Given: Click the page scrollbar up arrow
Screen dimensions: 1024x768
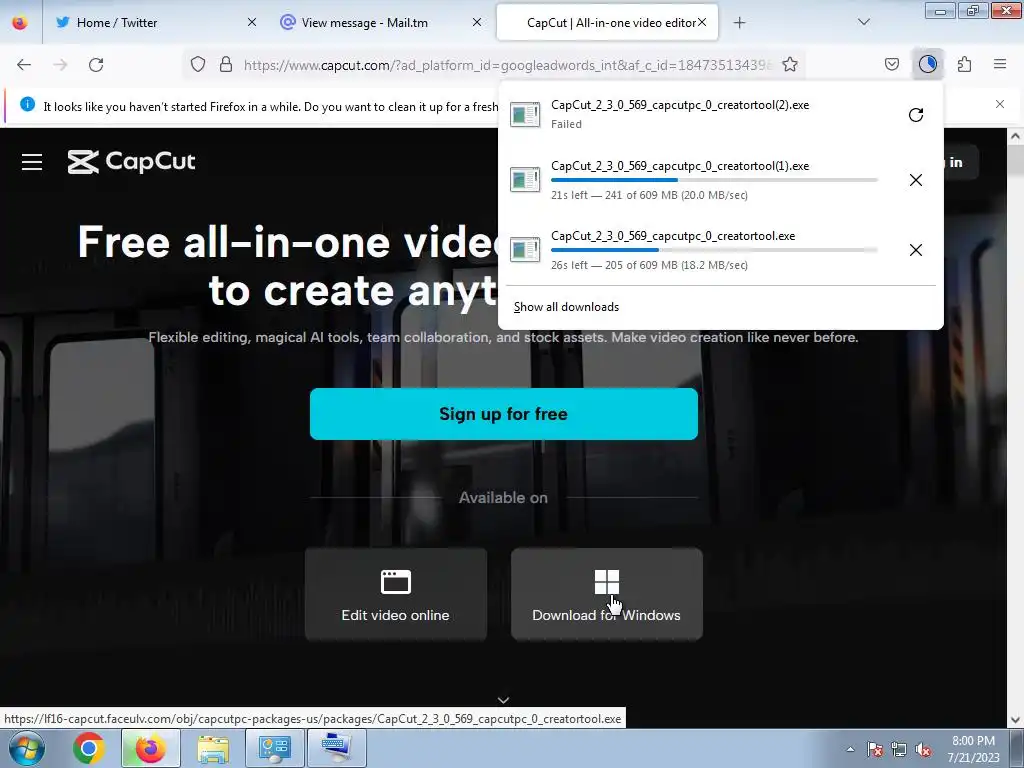Looking at the screenshot, I should click(x=1016, y=136).
